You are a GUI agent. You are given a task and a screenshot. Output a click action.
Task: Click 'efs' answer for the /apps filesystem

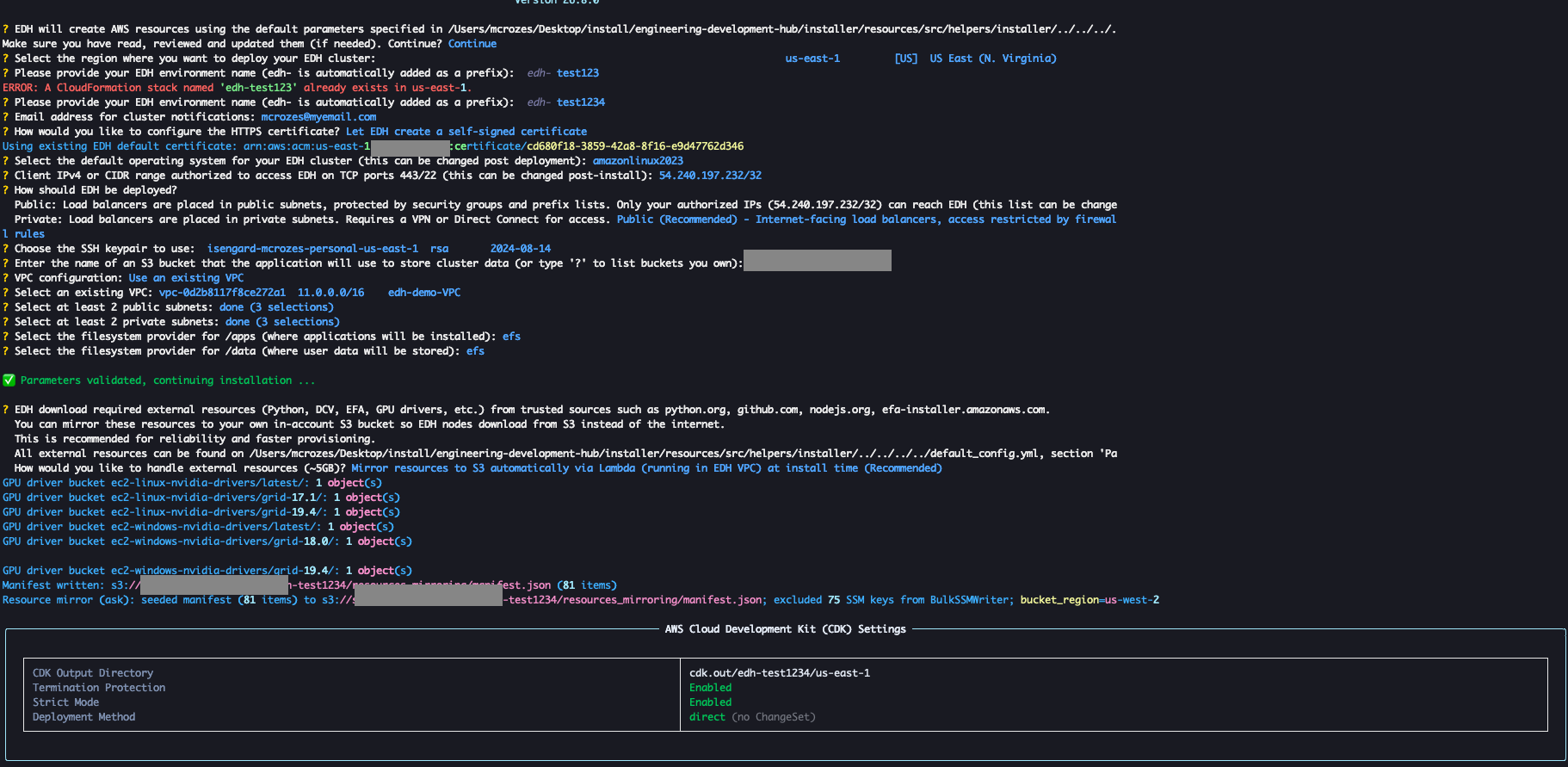pos(511,337)
